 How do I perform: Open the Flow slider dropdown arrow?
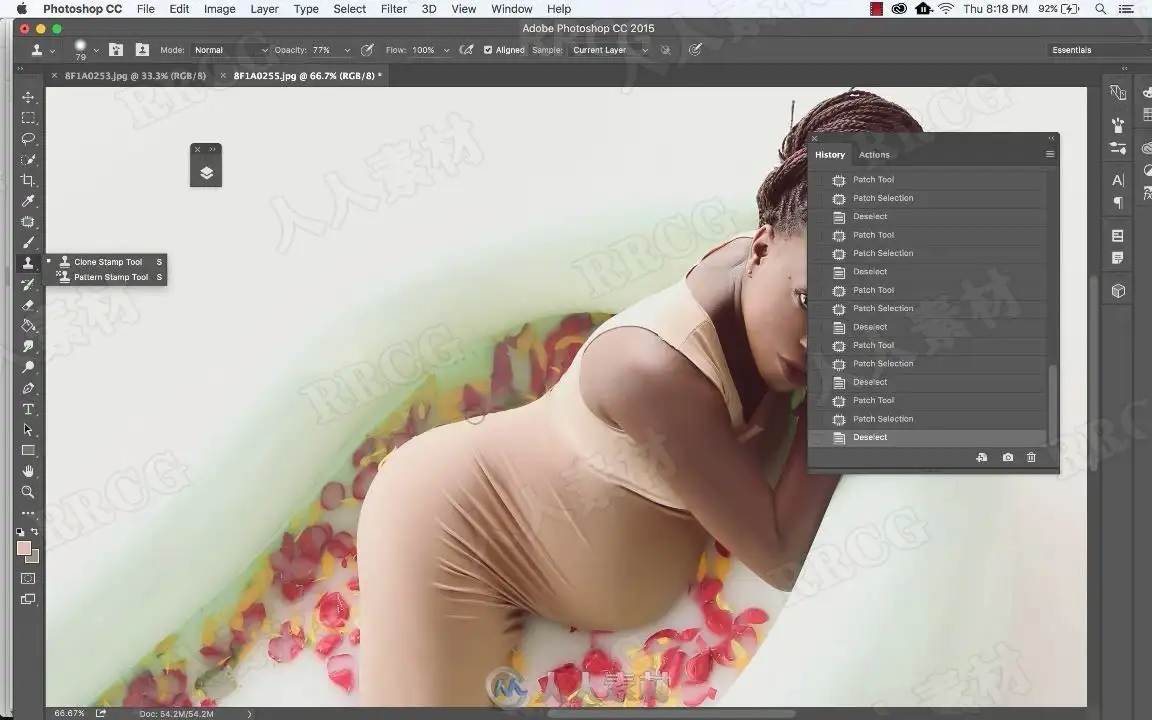pyautogui.click(x=446, y=50)
